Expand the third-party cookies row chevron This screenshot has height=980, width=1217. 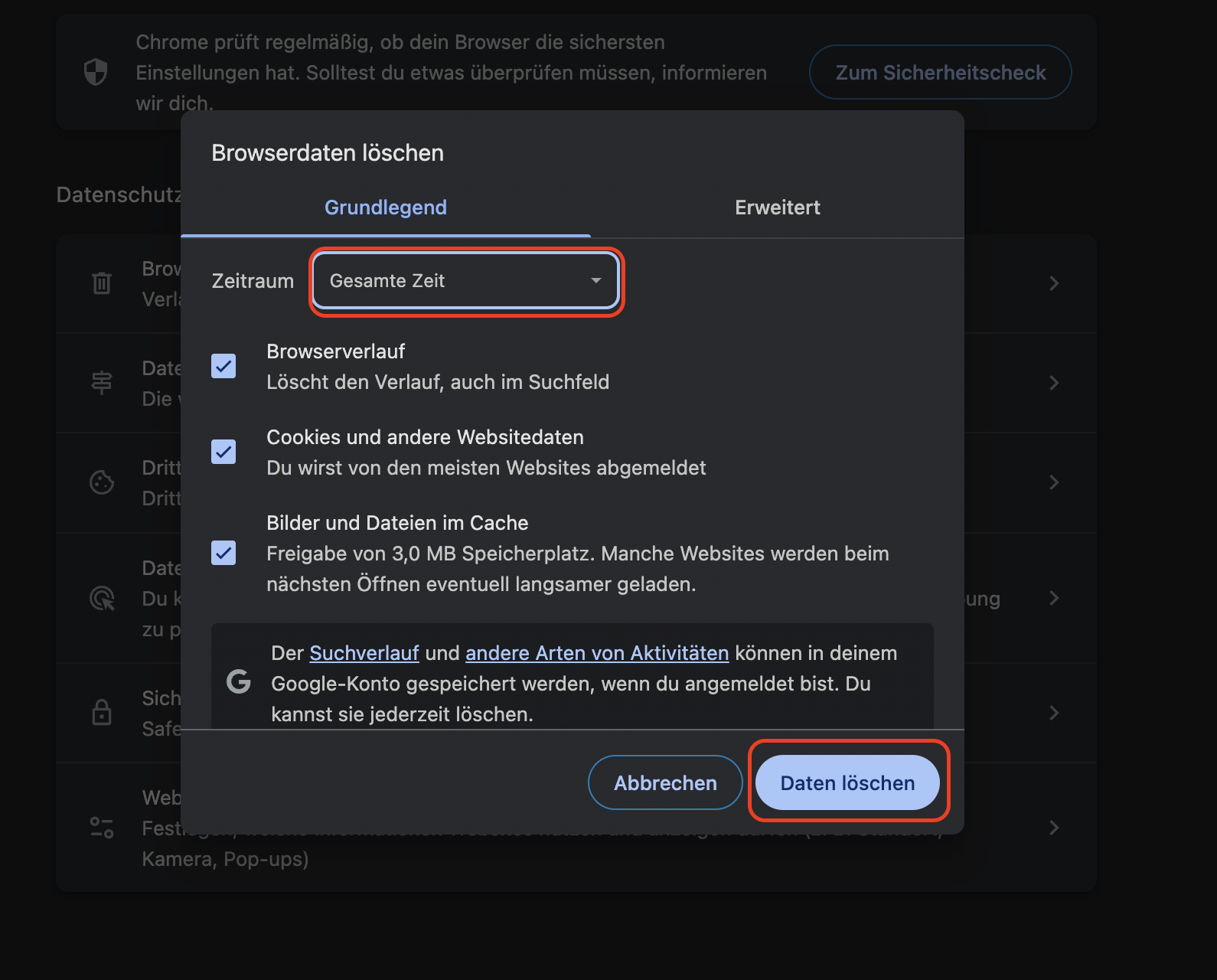1054,482
